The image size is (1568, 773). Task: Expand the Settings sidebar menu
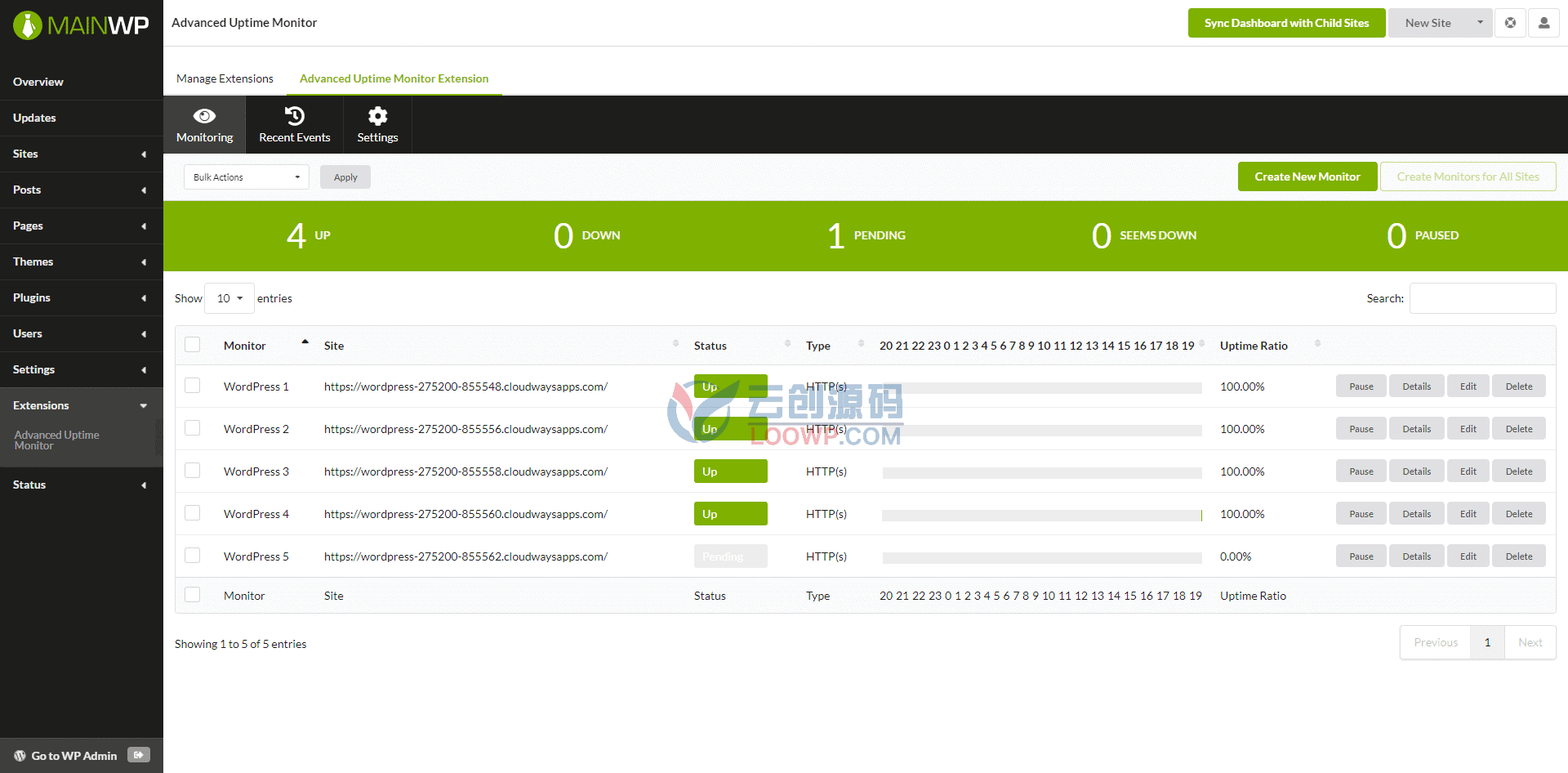(x=81, y=369)
